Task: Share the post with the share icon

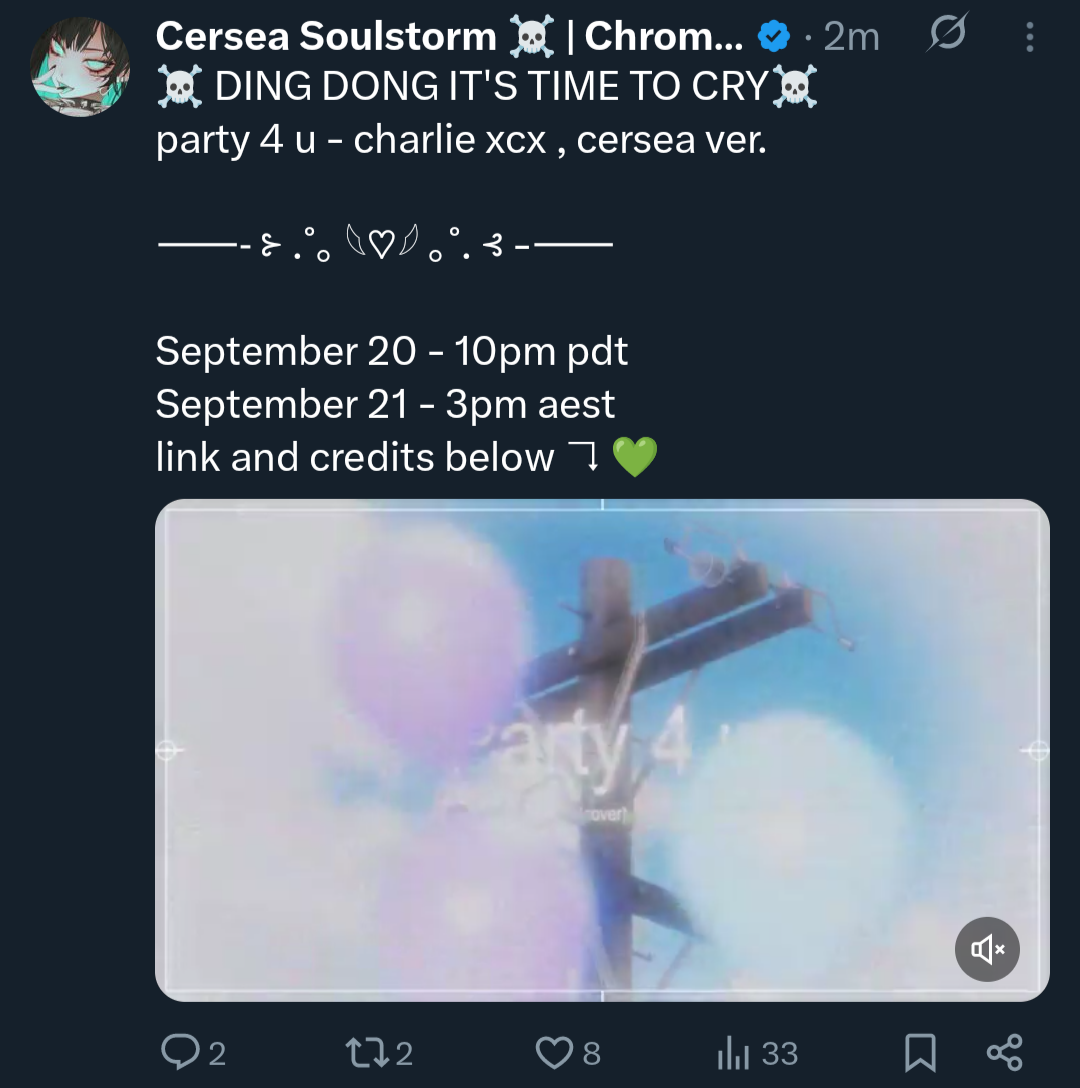Action: [x=1004, y=1052]
